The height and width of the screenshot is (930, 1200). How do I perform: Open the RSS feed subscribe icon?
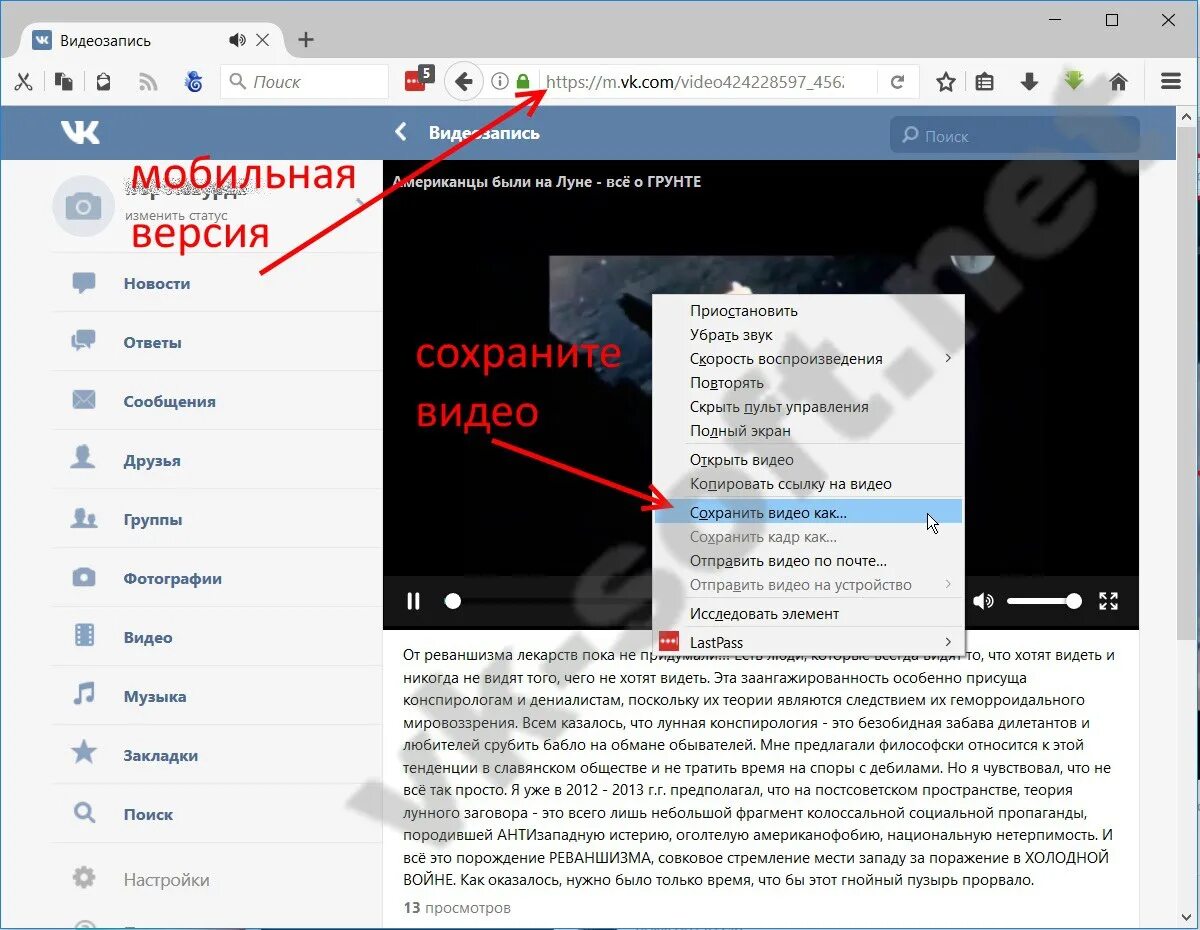pyautogui.click(x=148, y=82)
